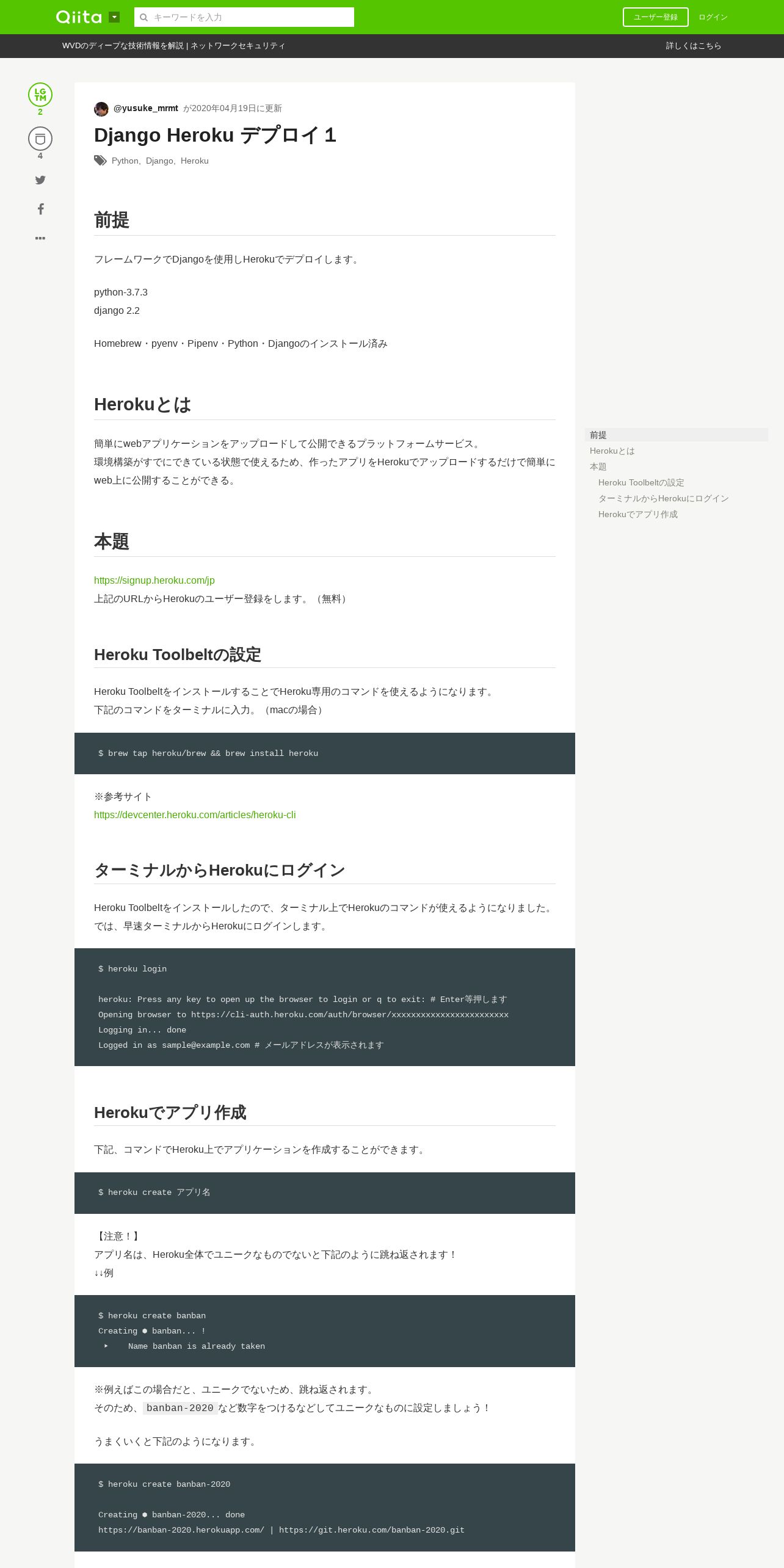Jump to Herokuでアプリ作成 in contents
This screenshot has height=1568, width=784.
point(638,514)
